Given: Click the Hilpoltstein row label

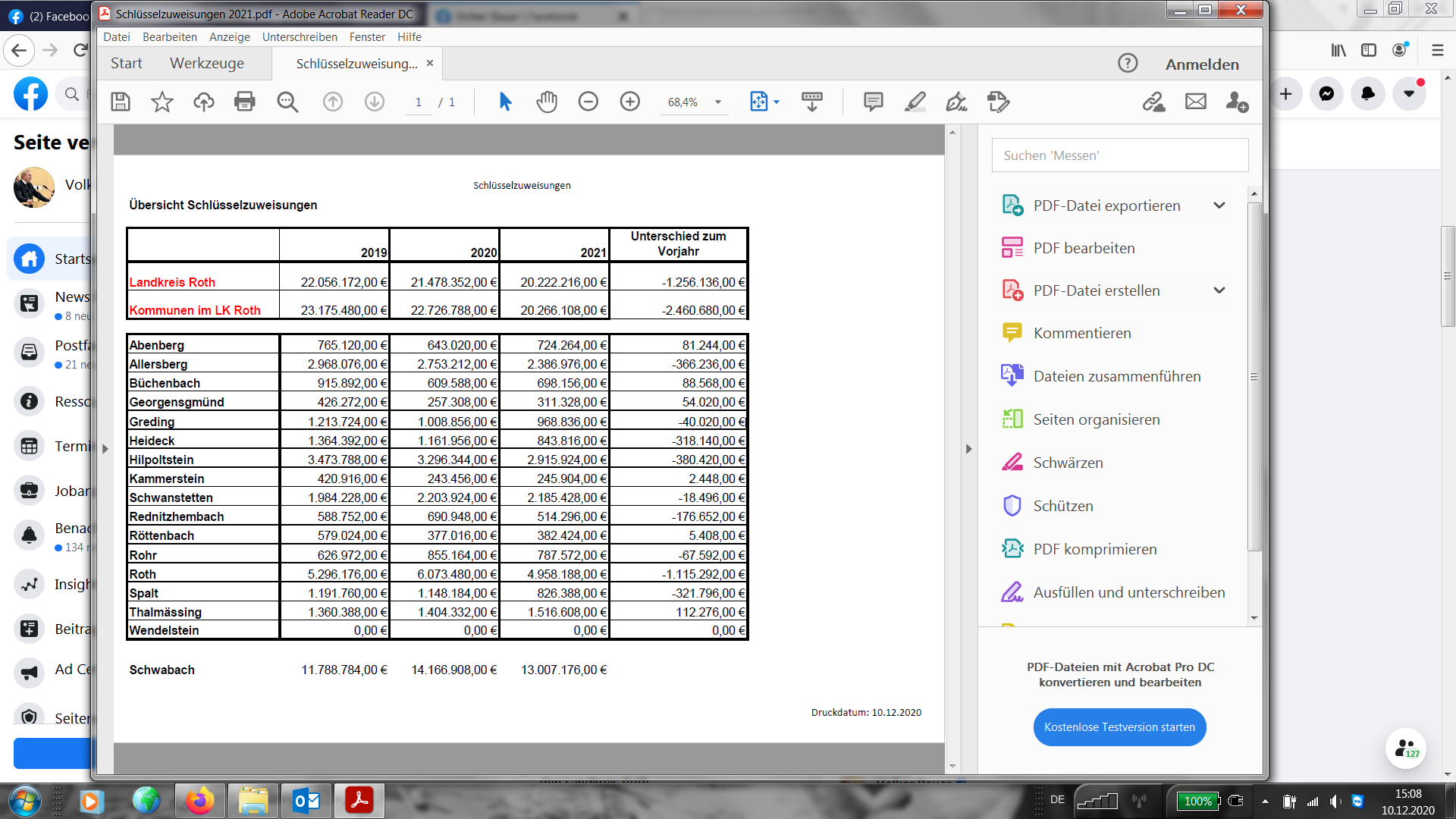Looking at the screenshot, I should point(162,460).
